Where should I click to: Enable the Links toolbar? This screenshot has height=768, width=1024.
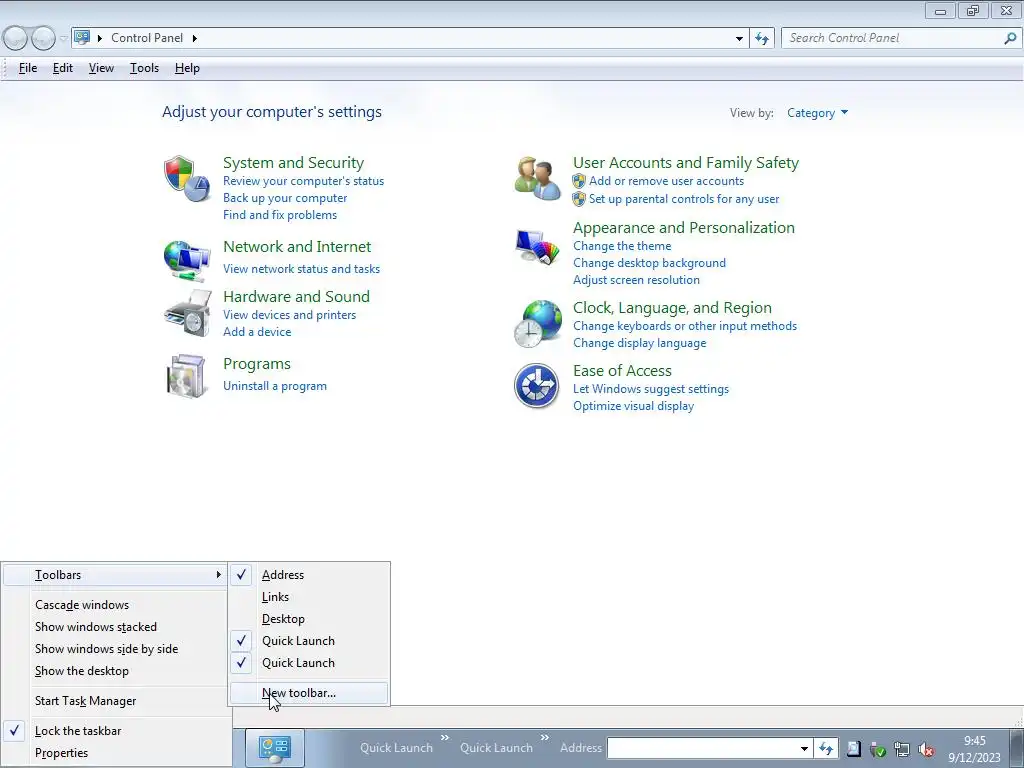[309, 597]
